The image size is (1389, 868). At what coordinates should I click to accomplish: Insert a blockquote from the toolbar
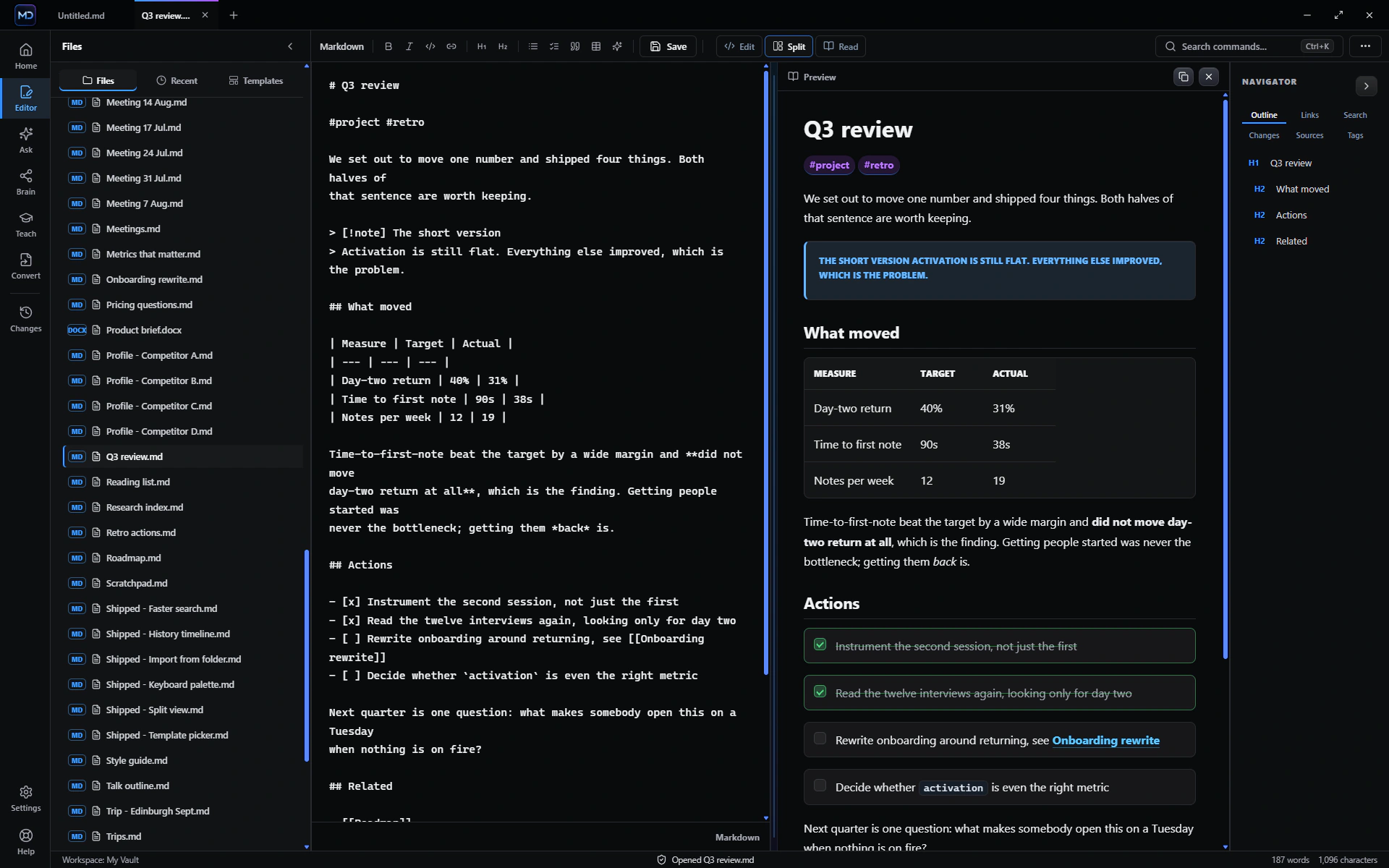pyautogui.click(x=575, y=46)
